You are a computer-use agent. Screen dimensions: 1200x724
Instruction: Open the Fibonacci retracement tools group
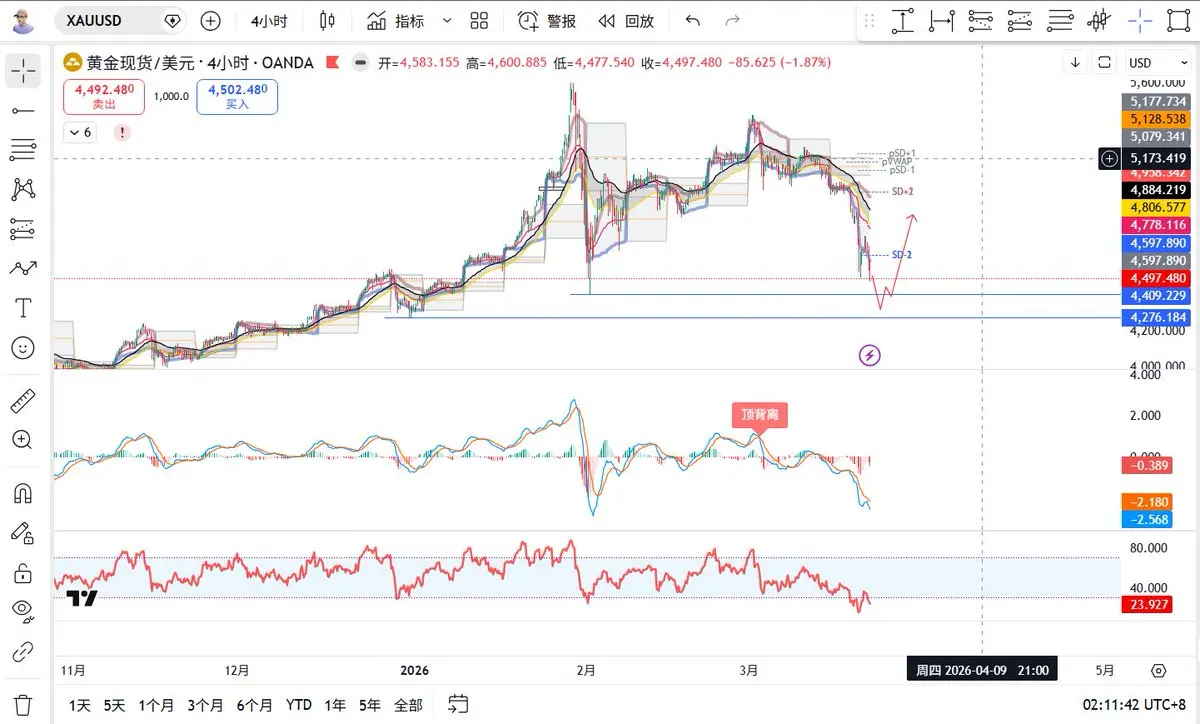point(24,150)
